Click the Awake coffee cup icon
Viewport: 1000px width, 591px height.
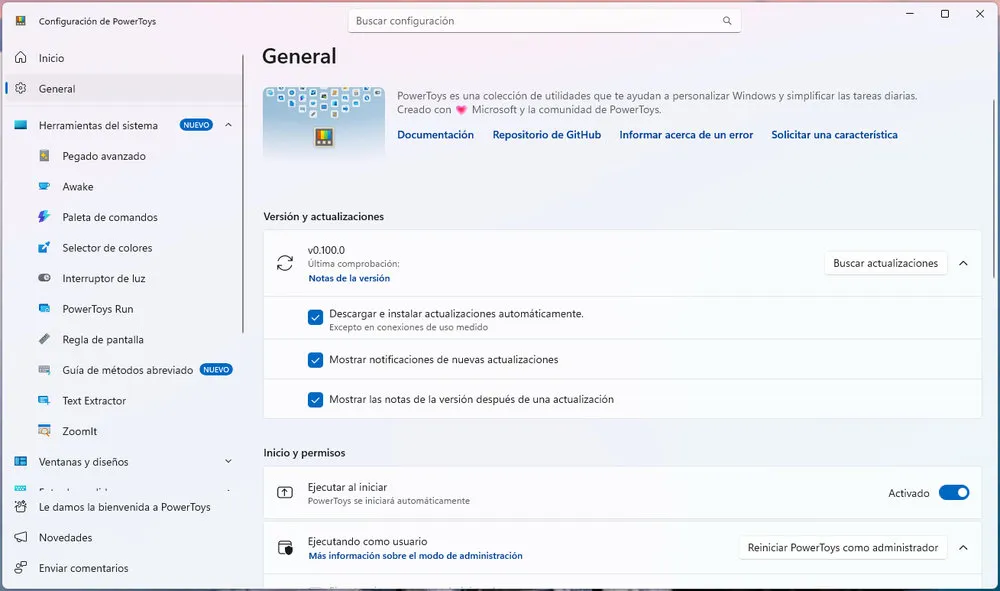[44, 186]
